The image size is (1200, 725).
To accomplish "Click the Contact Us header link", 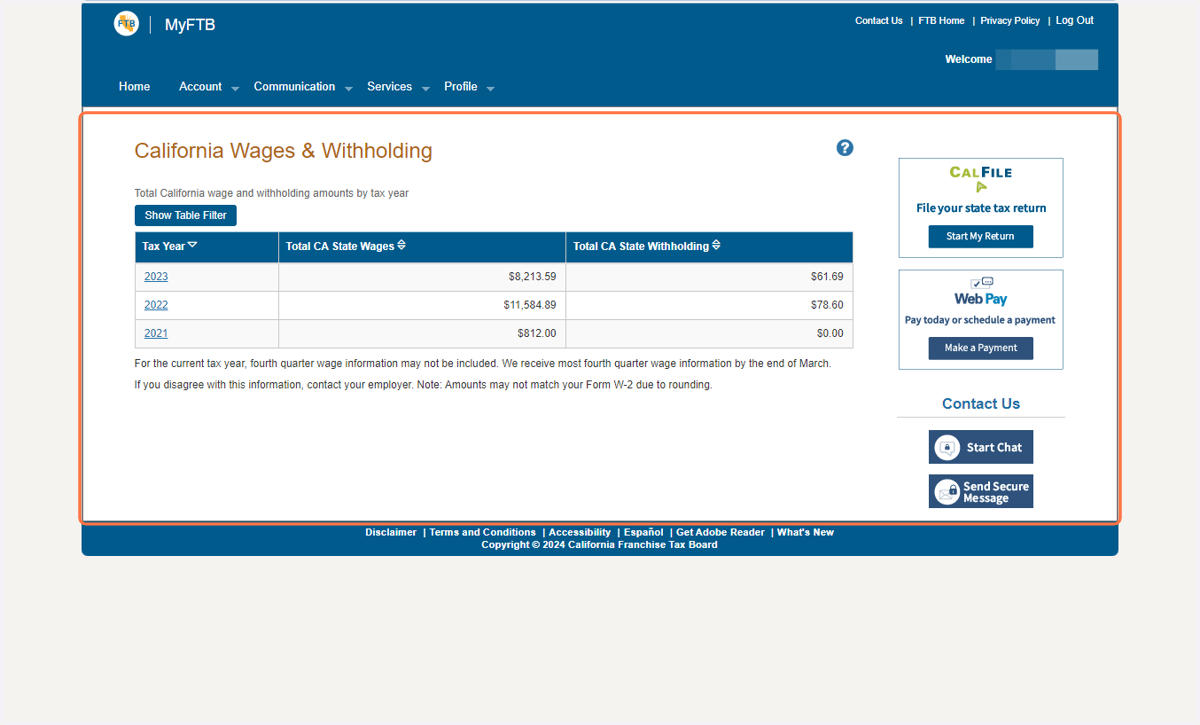I will pos(879,21).
